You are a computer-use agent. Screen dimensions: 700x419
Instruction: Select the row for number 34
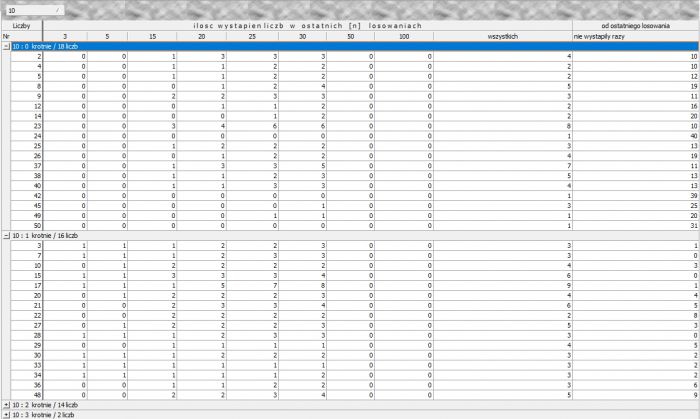[354, 375]
